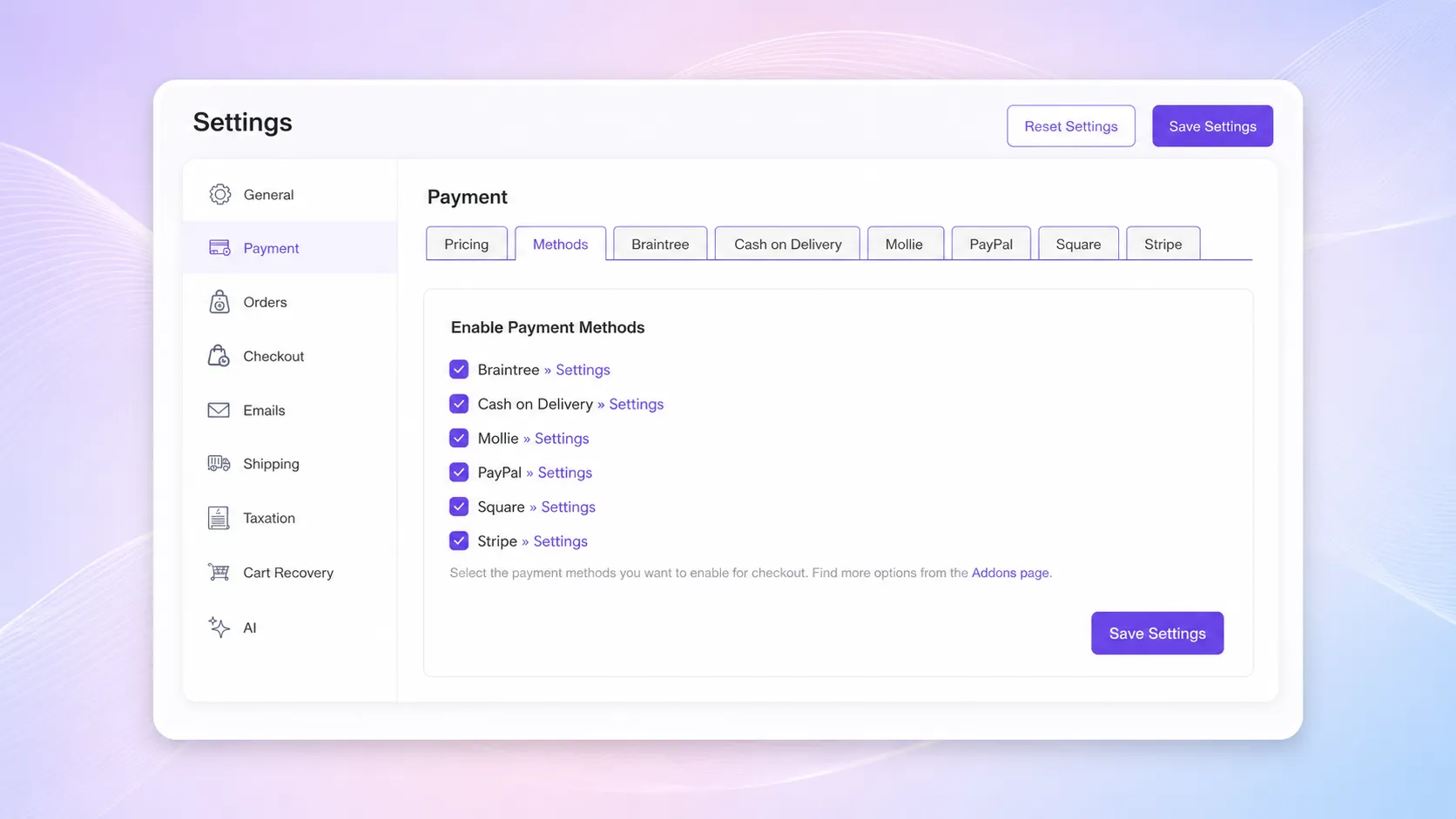This screenshot has width=1456, height=819.
Task: Toggle the Mollie payment method checkbox
Action: pyautogui.click(x=459, y=438)
